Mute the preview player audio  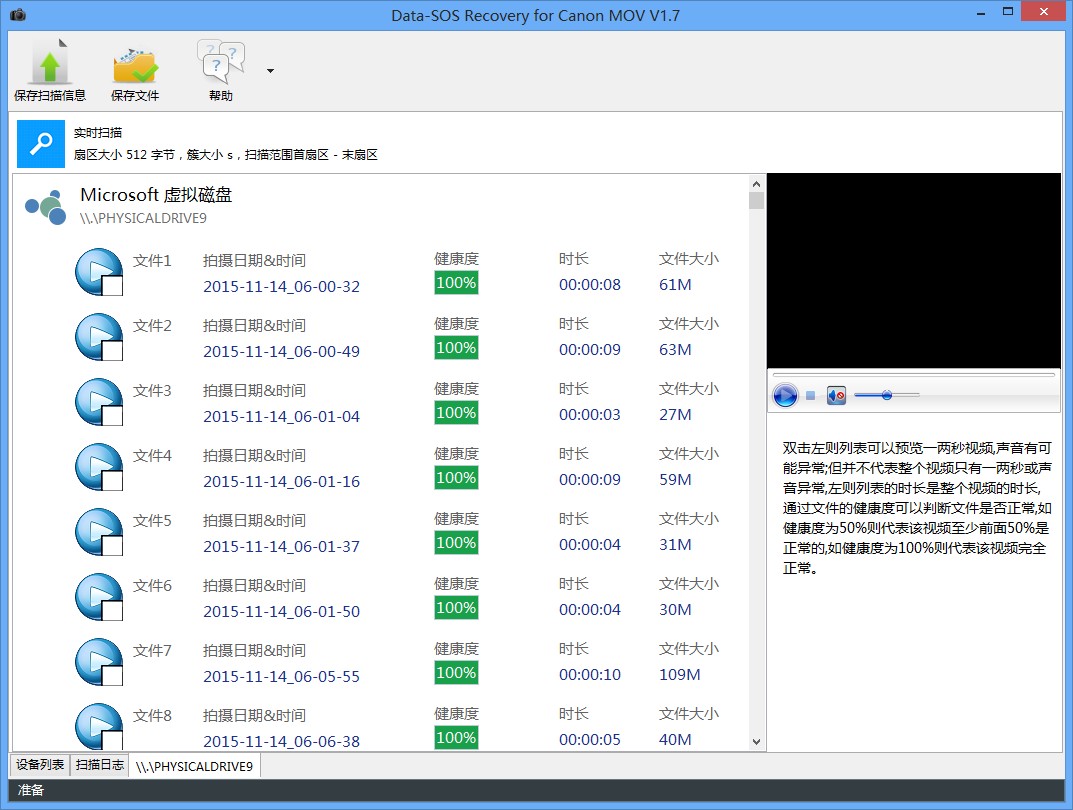tap(837, 396)
